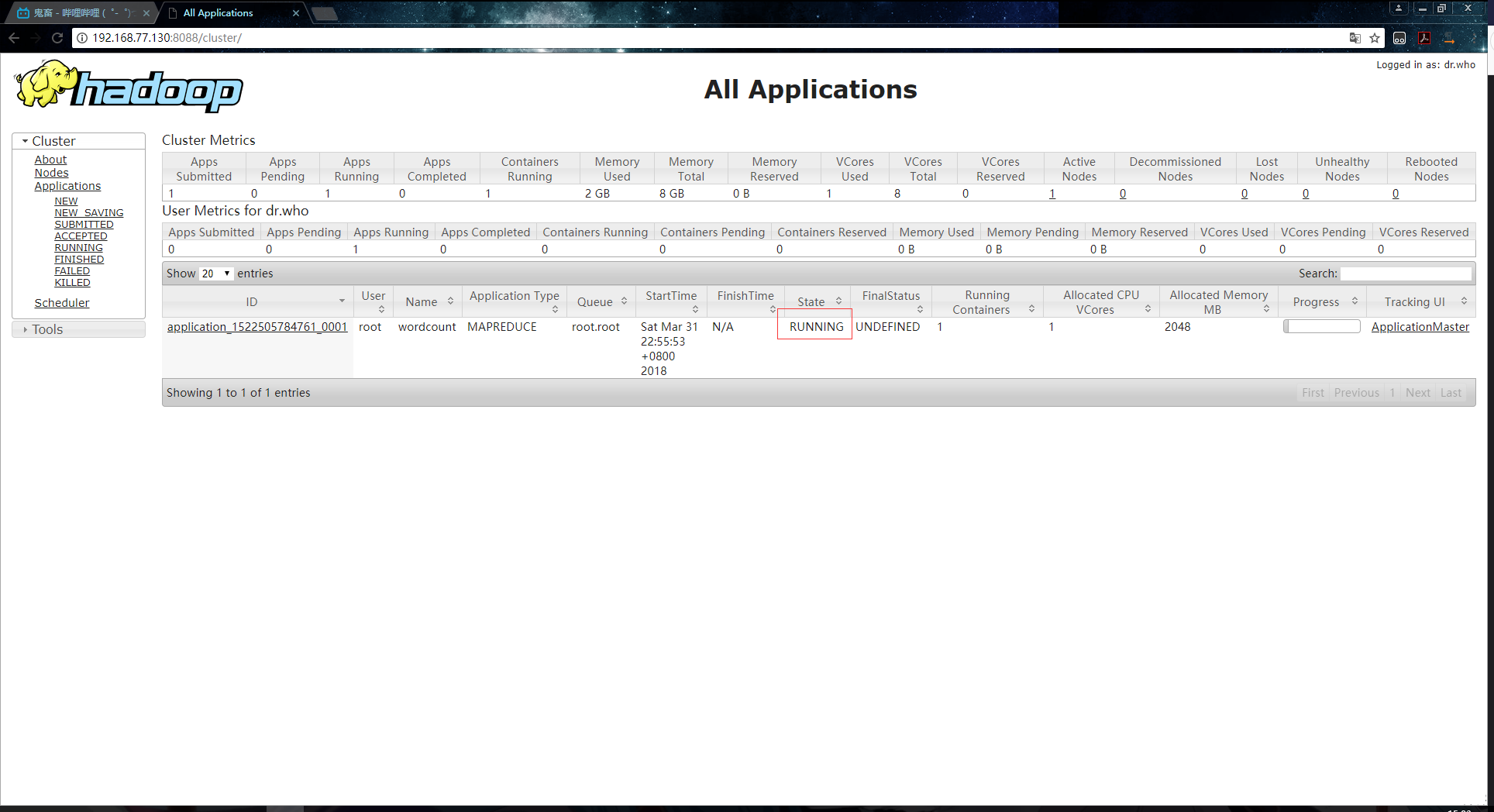
Task: Close the bilibili browser tab
Action: coord(146,13)
